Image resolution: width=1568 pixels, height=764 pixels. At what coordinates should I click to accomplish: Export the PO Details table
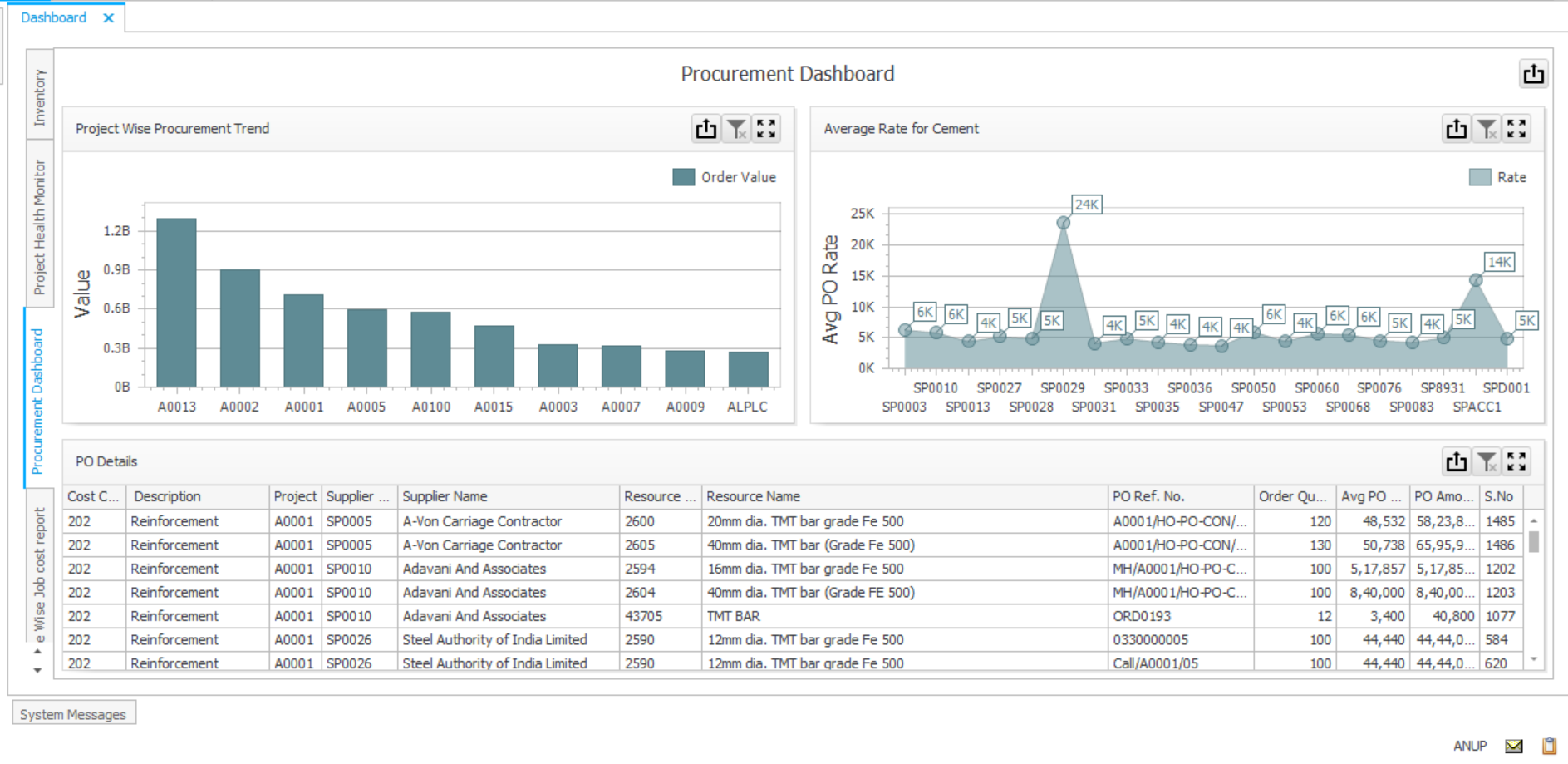pos(1457,461)
